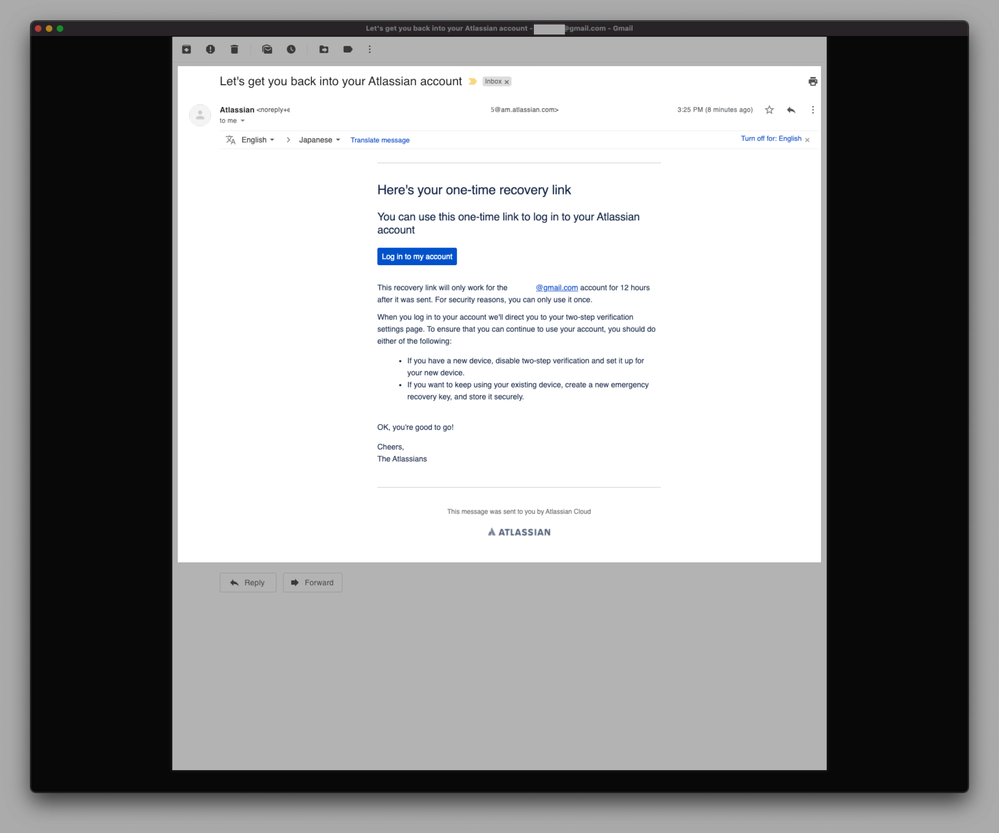Click the 'OK, you're good to go!' text

pyautogui.click(x=415, y=427)
